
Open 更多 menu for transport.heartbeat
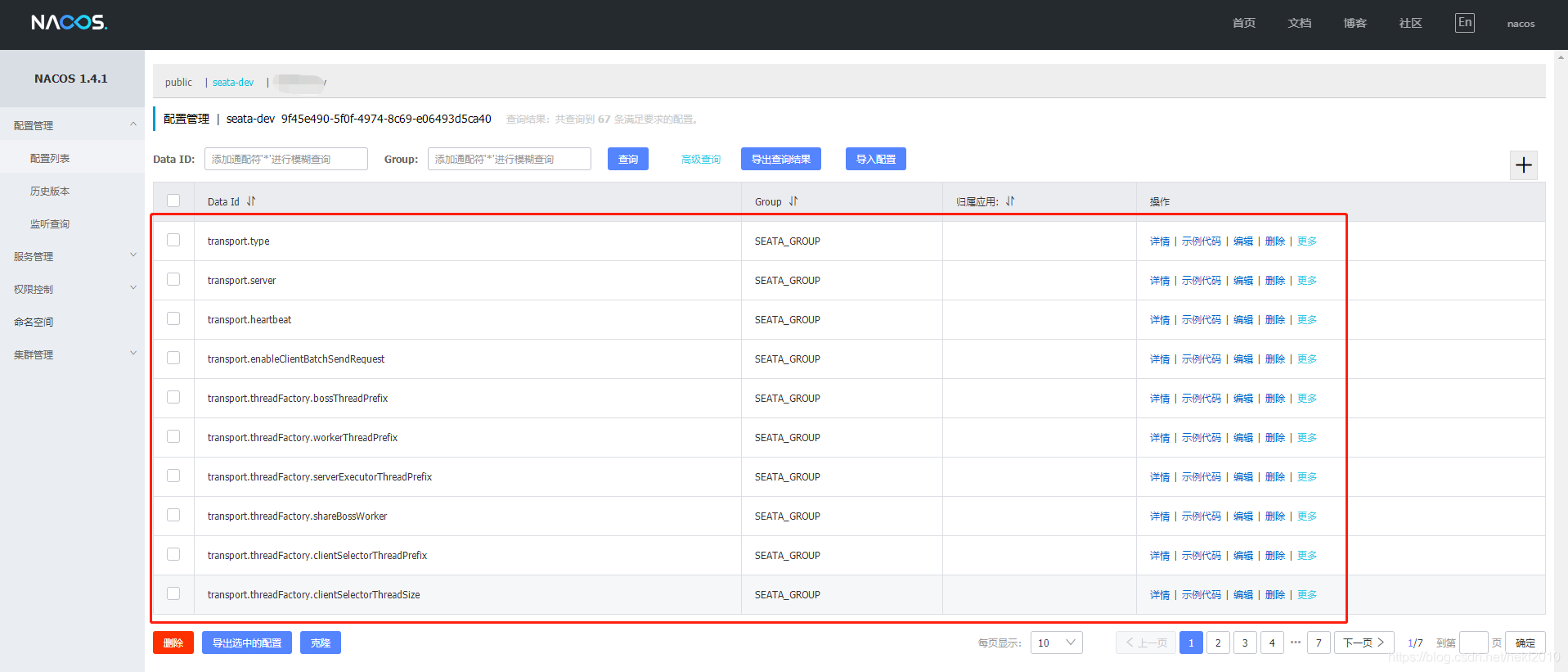[1307, 320]
